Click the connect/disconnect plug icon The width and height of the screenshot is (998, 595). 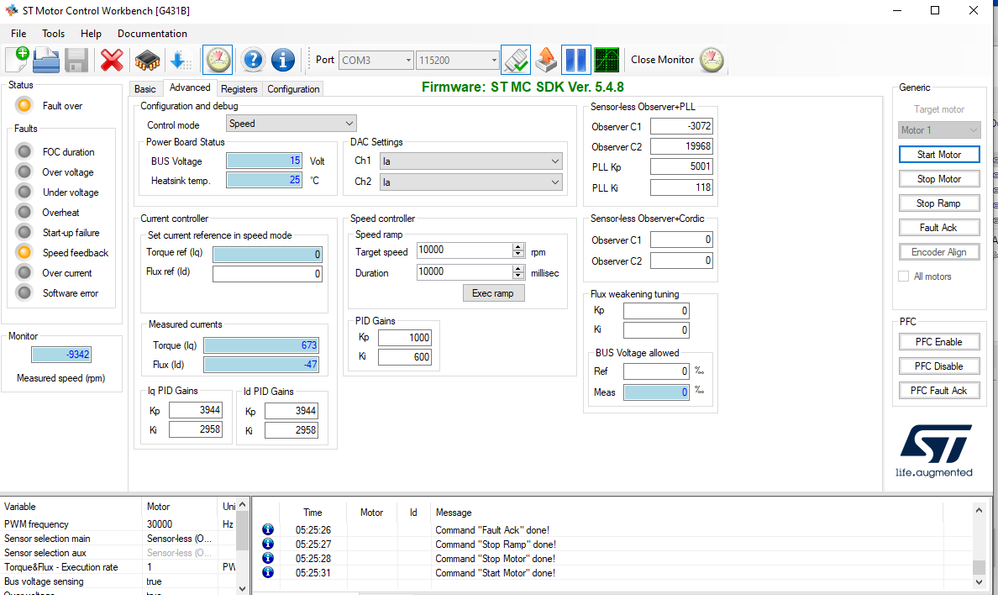click(516, 60)
